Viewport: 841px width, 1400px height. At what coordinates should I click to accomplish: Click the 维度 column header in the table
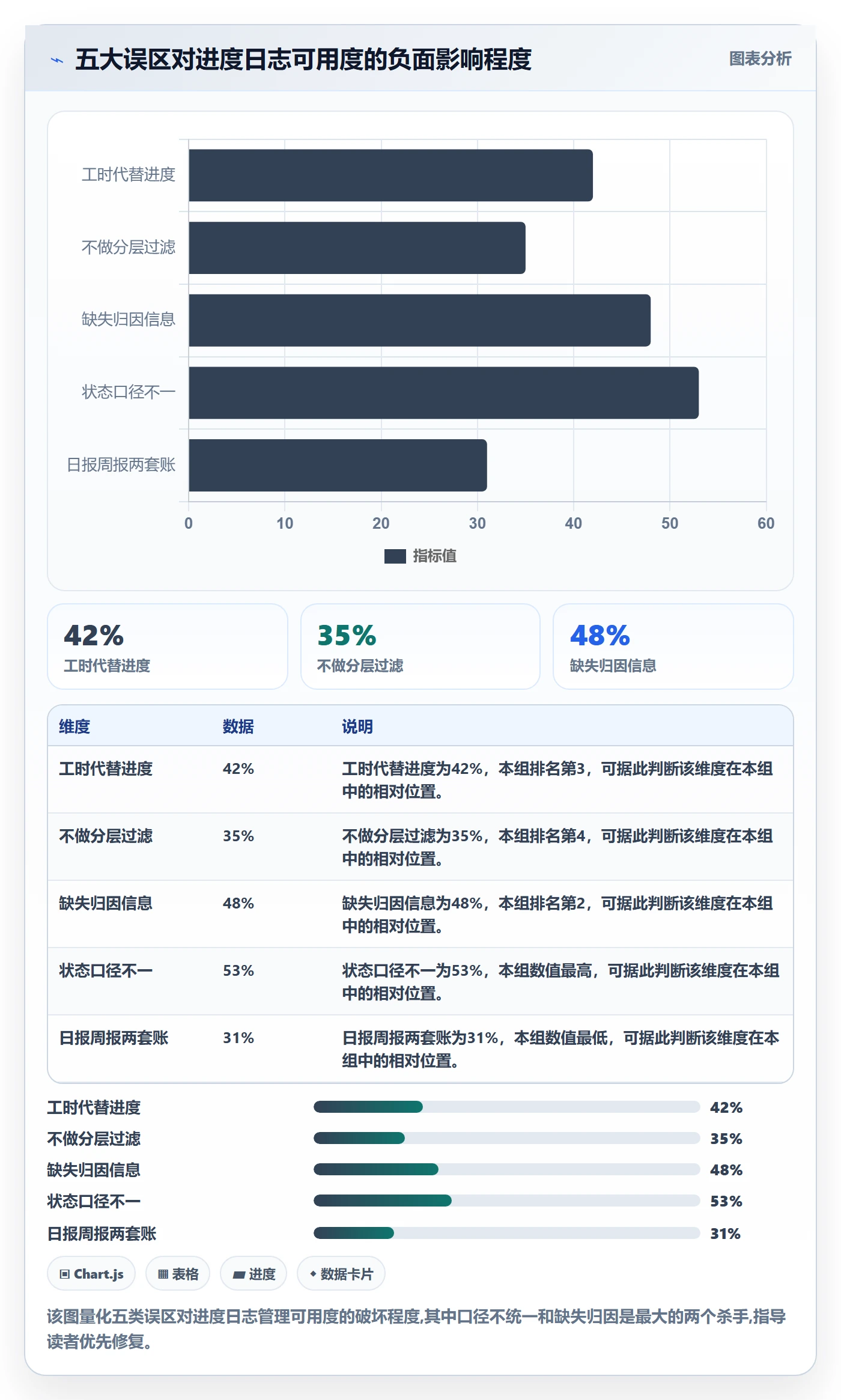[74, 726]
